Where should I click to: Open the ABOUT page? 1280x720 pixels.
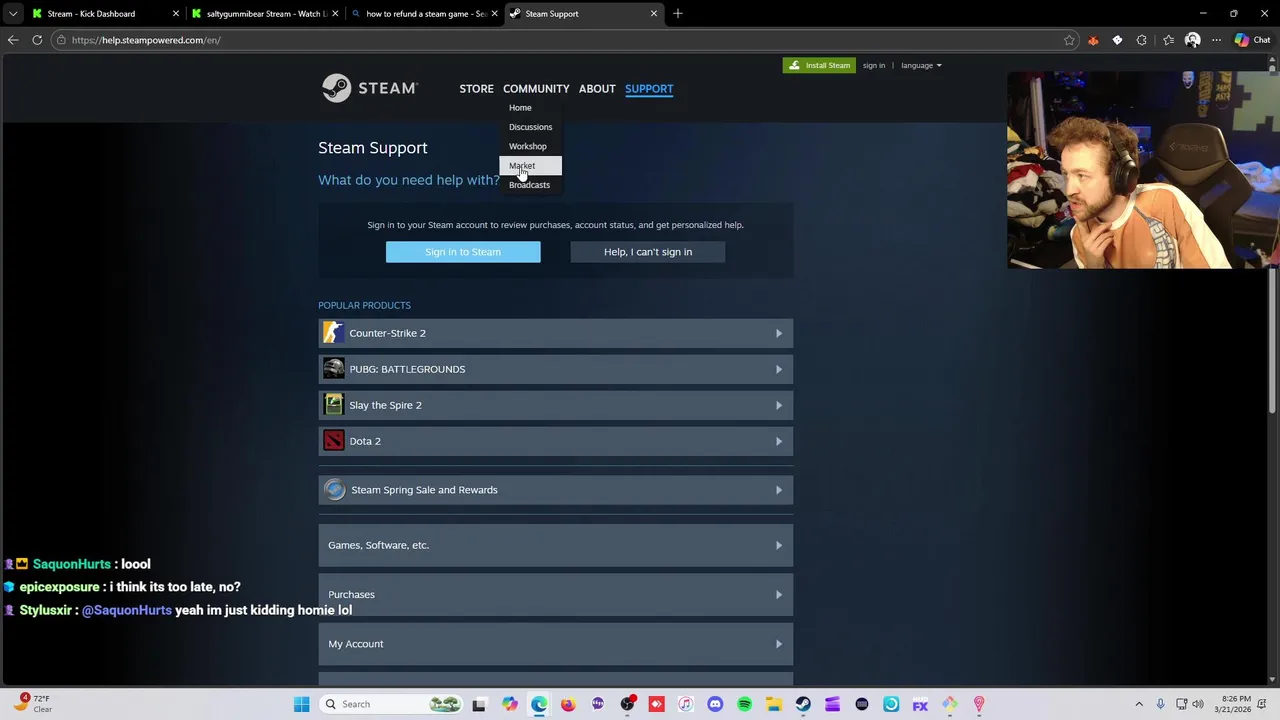coord(597,89)
